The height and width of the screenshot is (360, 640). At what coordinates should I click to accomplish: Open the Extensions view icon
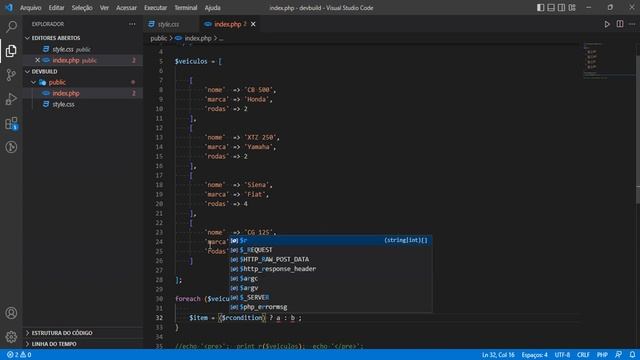[x=11, y=123]
